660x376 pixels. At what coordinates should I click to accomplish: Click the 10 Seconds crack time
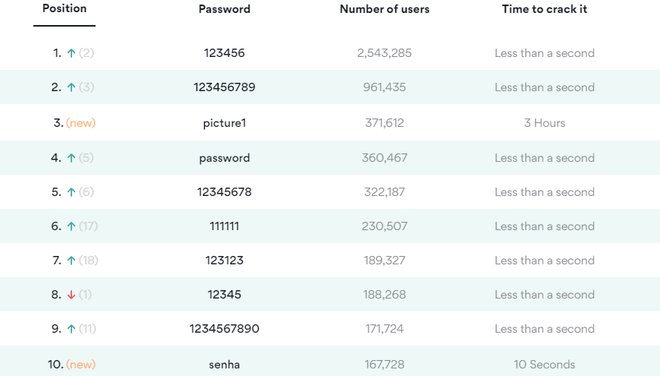(544, 364)
